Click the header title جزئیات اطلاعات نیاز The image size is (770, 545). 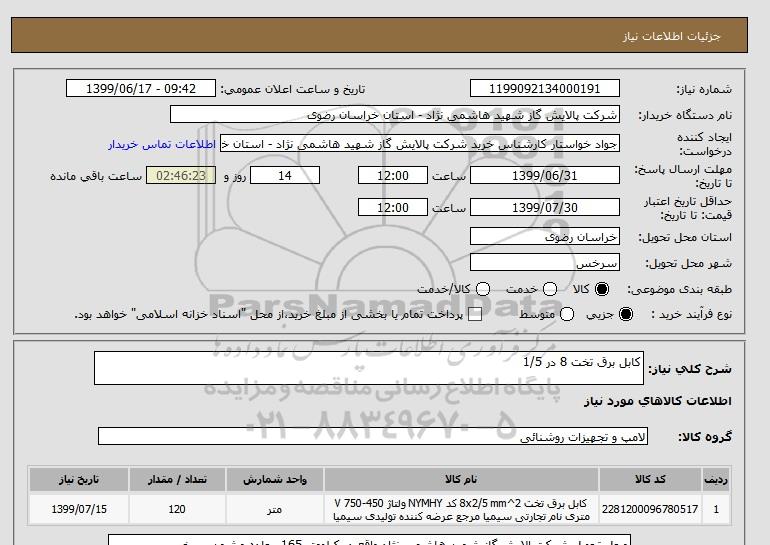pyautogui.click(x=671, y=36)
